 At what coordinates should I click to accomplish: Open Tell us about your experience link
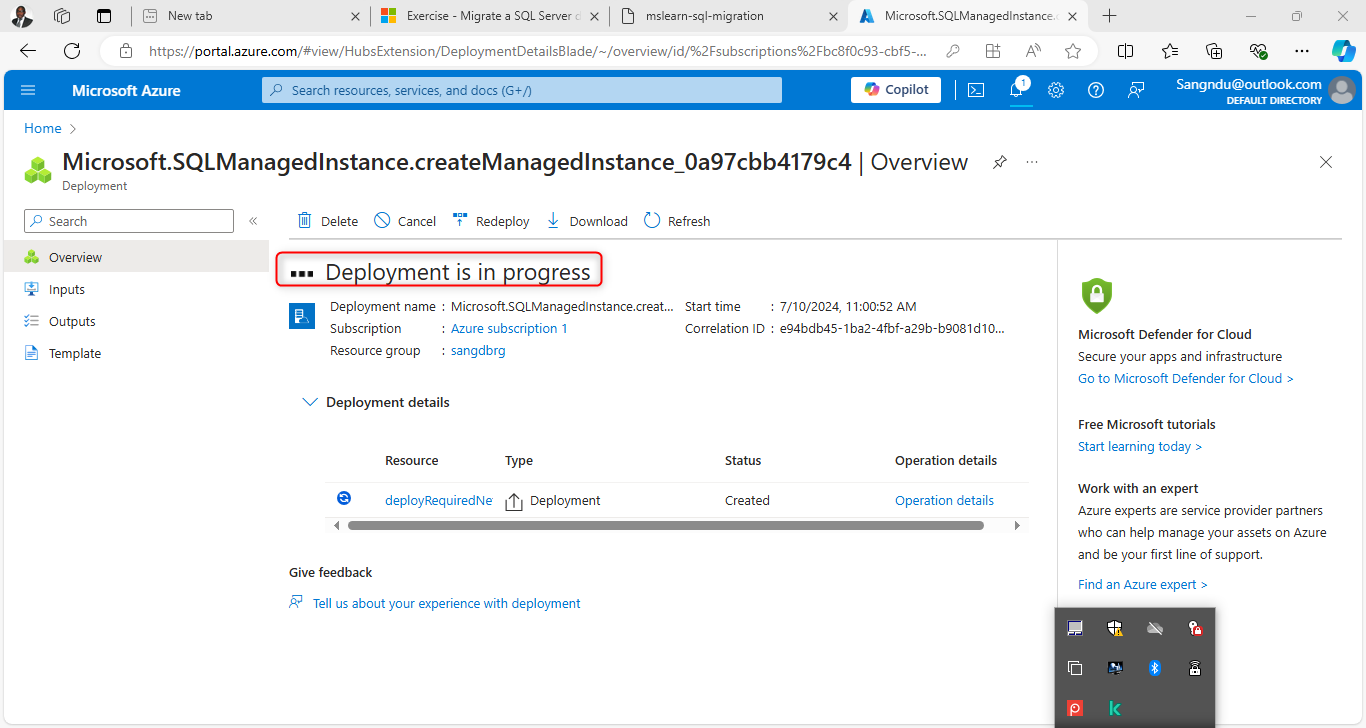(446, 603)
